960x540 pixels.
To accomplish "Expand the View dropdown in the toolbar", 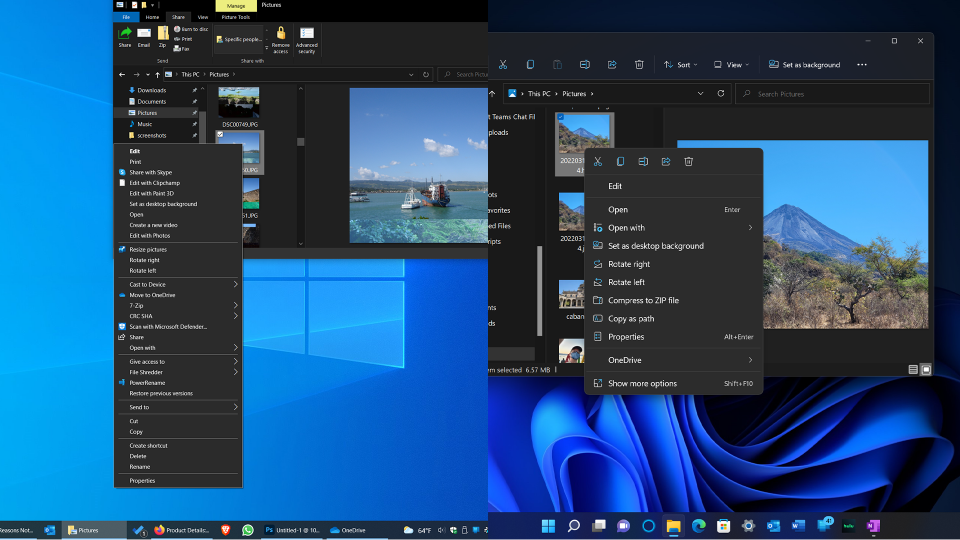I will coord(731,65).
